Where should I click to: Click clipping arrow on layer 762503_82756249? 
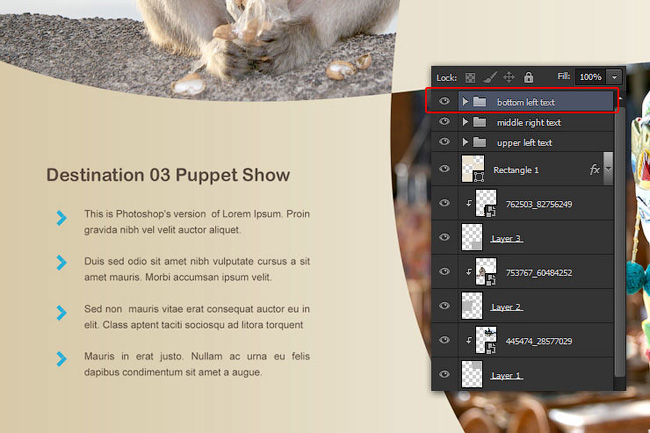(468, 203)
